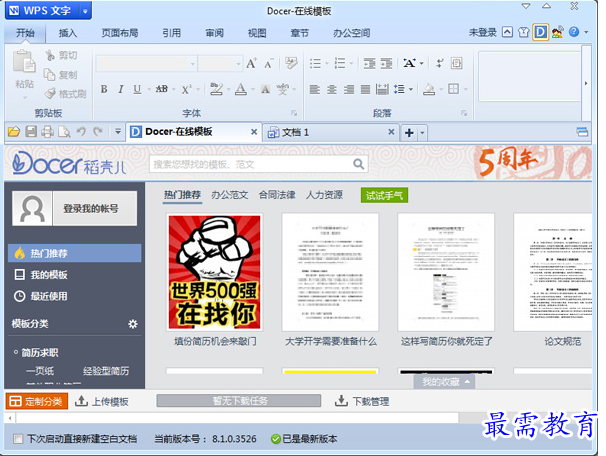Screen dimensions: 606x456
Task: Click the Save icon in quick toolbar
Action: [x=31, y=132]
